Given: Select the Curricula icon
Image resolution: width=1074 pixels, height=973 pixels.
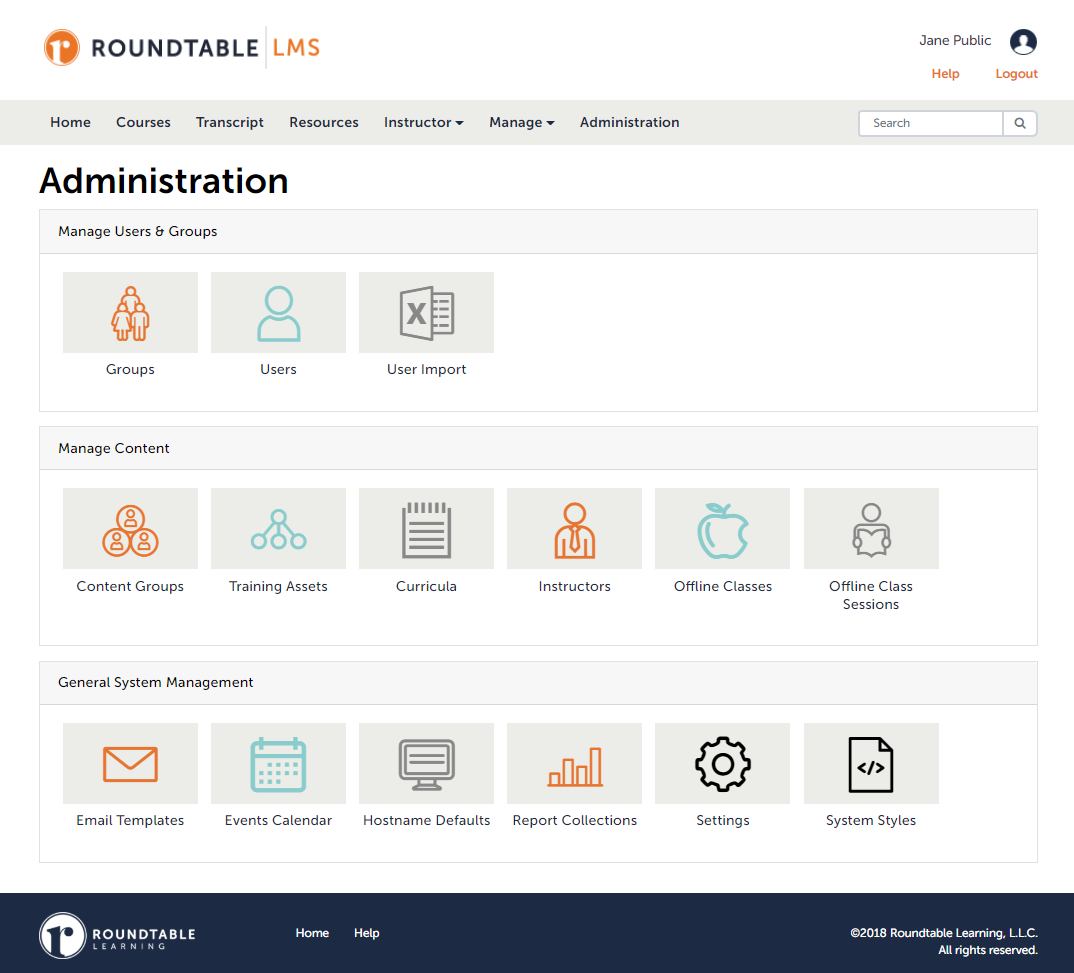Looking at the screenshot, I should [x=426, y=528].
